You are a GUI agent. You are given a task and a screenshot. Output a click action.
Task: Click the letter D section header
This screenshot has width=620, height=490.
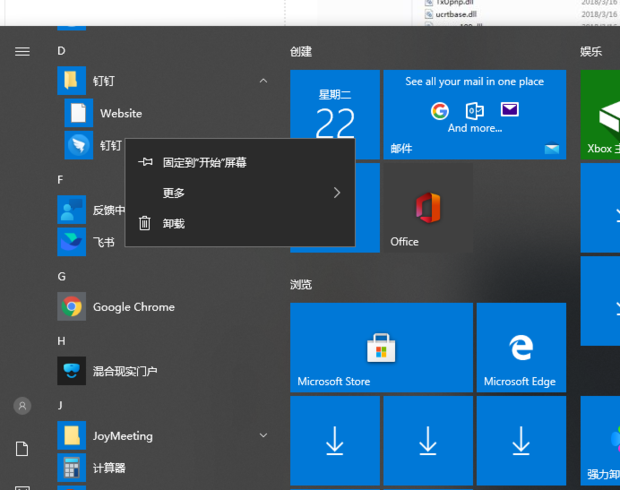(61, 51)
